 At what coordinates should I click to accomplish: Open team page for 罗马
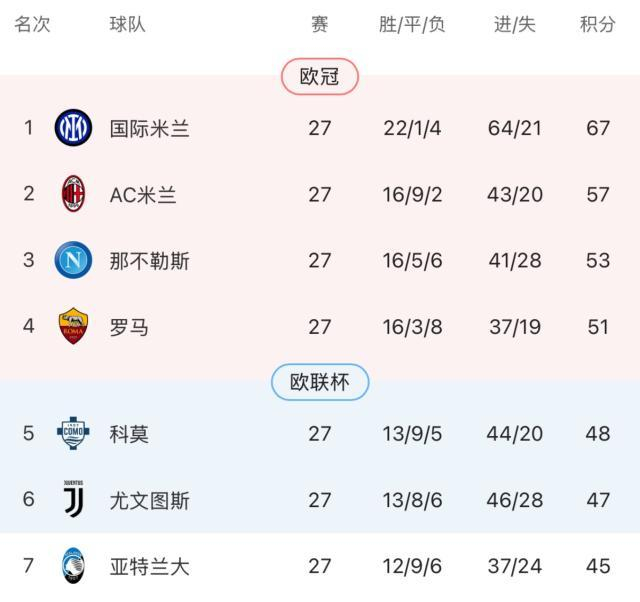pos(129,327)
